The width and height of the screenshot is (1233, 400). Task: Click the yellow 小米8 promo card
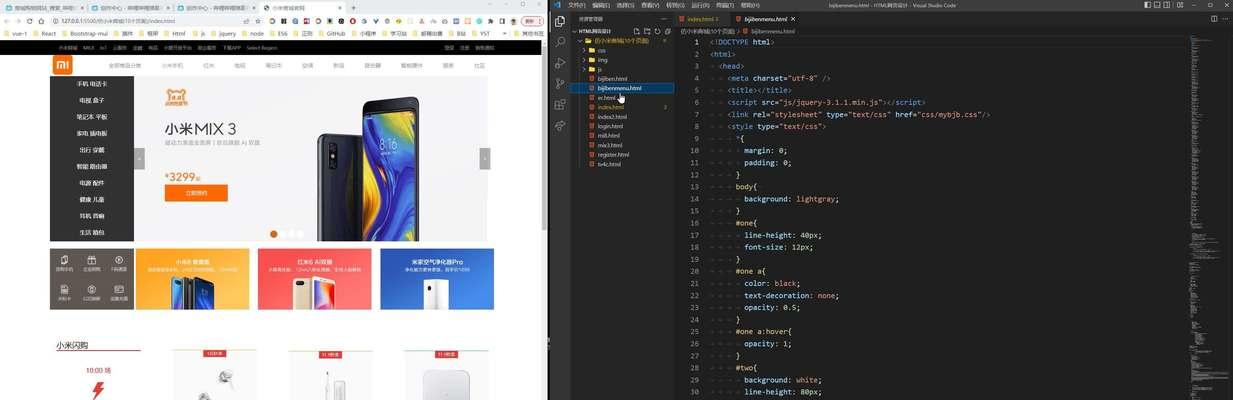coord(192,279)
